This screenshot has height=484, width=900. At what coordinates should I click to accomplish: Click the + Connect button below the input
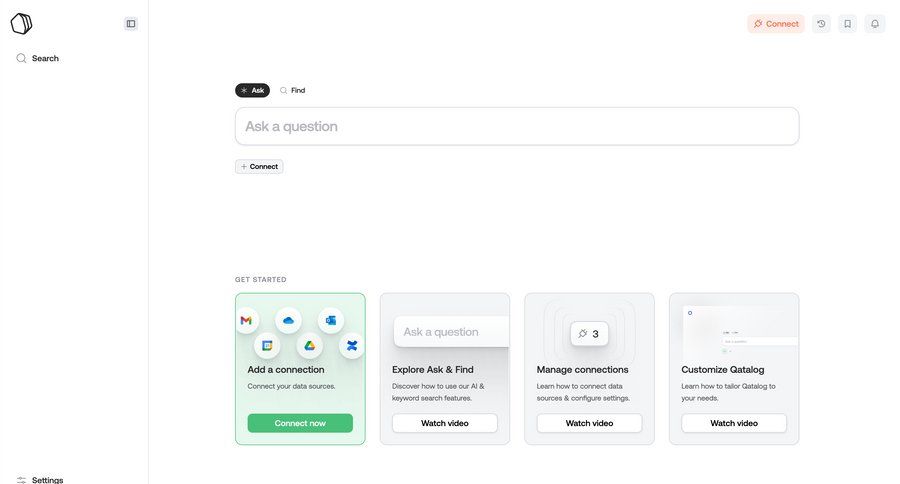tap(259, 167)
